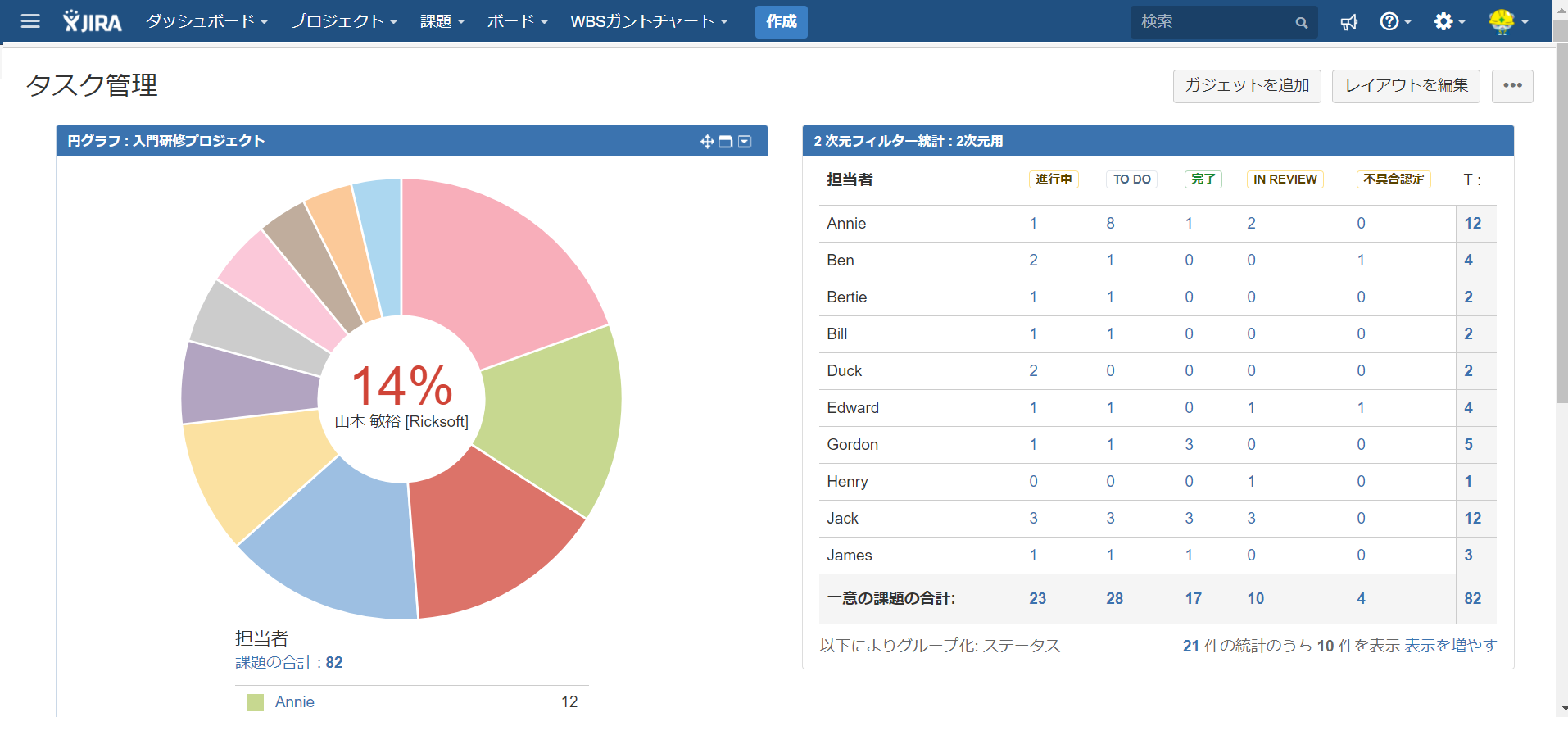Image resolution: width=1568 pixels, height=735 pixels.
Task: Click the レイアウトを編集 button
Action: (x=1406, y=86)
